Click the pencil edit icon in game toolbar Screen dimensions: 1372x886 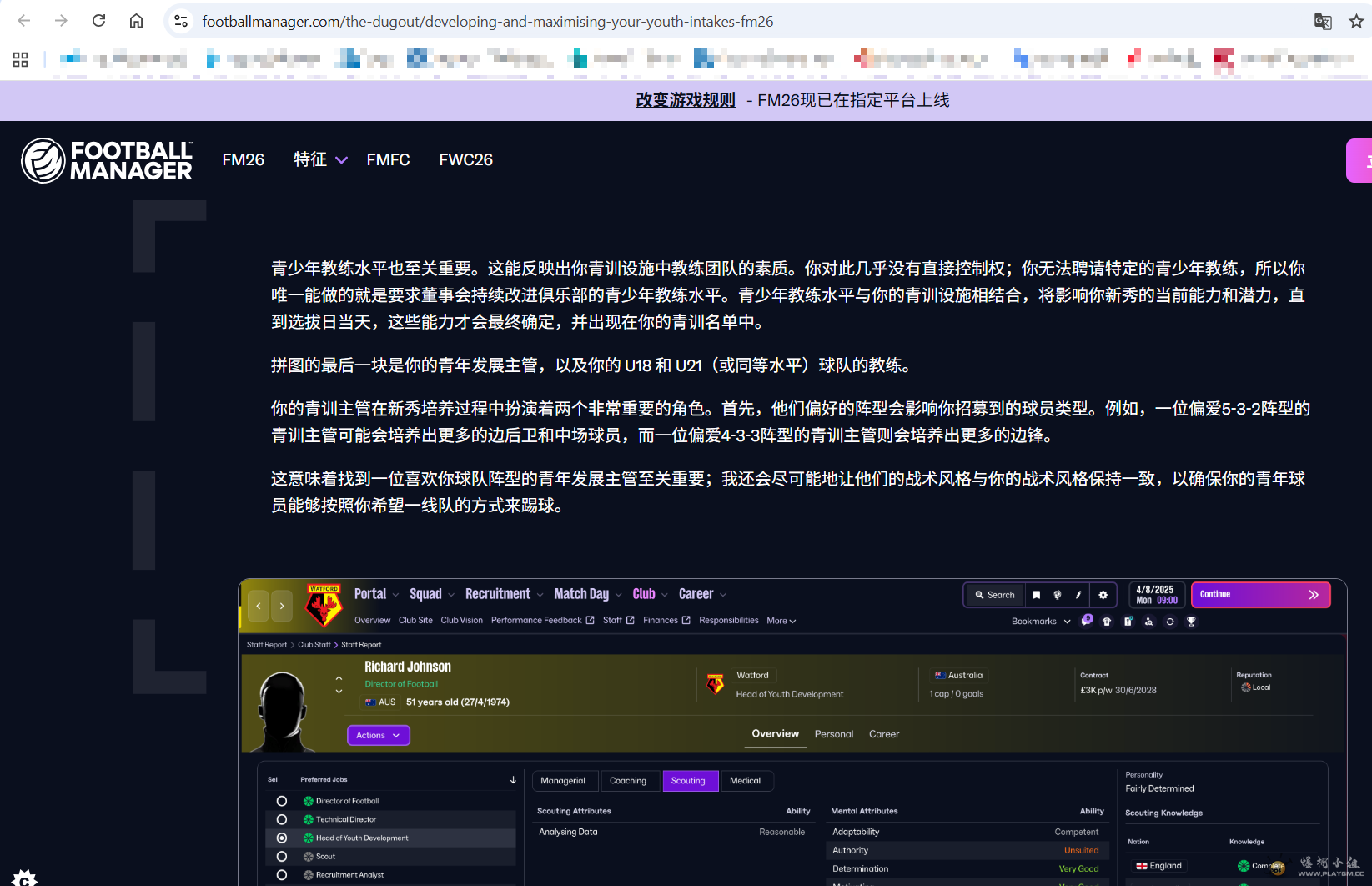[1078, 595]
